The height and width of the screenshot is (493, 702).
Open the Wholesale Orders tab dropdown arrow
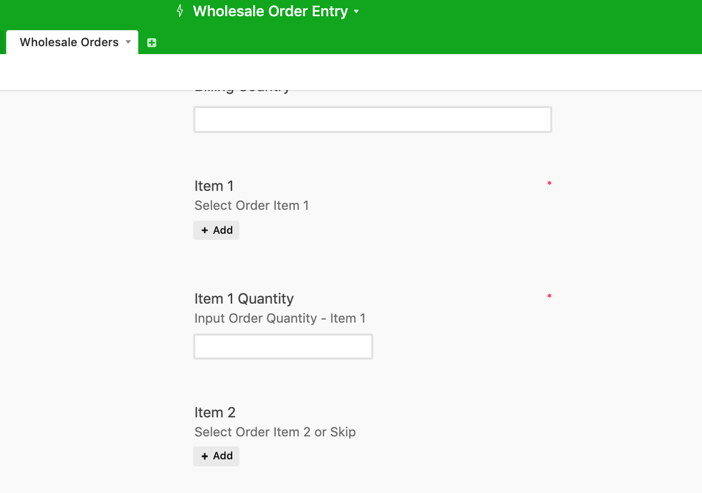pos(128,42)
